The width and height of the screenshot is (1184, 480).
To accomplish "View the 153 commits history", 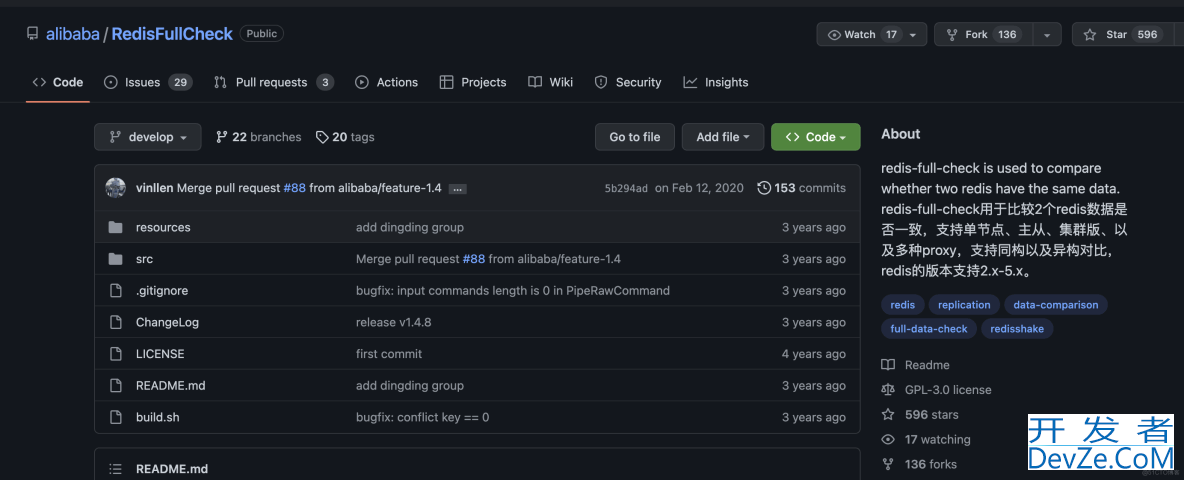I will (x=802, y=188).
